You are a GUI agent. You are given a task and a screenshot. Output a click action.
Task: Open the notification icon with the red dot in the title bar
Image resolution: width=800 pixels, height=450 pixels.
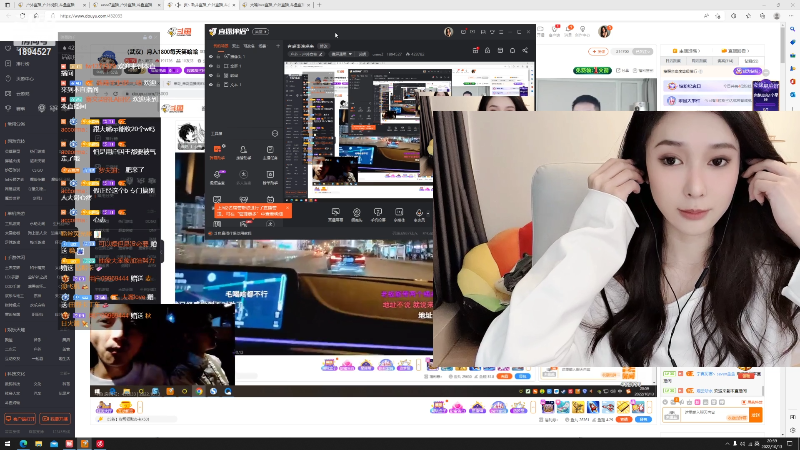coord(463,32)
